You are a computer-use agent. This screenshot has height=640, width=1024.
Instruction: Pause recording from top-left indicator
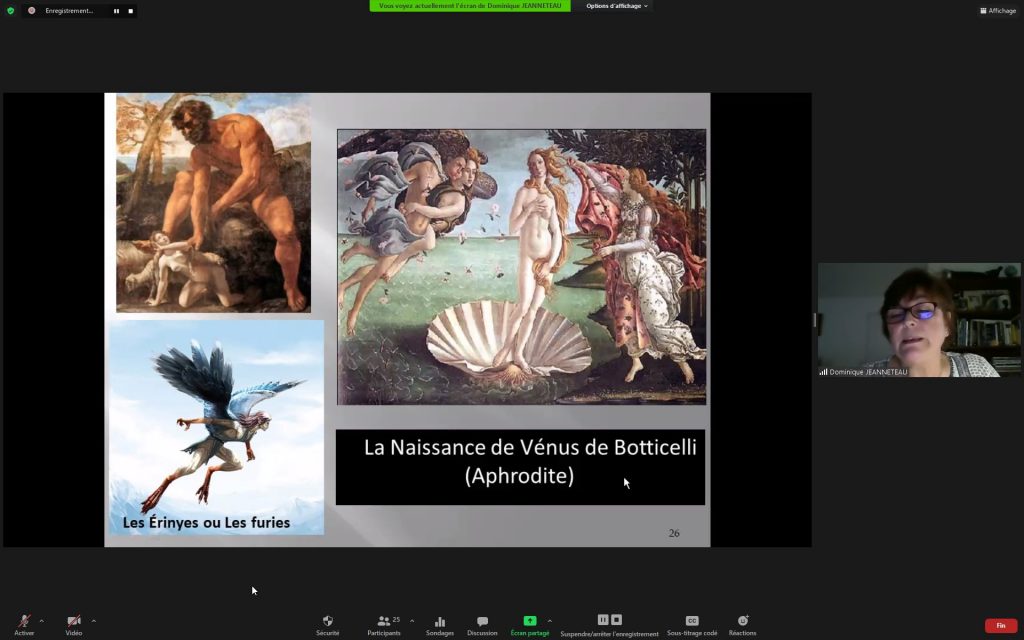[x=116, y=11]
